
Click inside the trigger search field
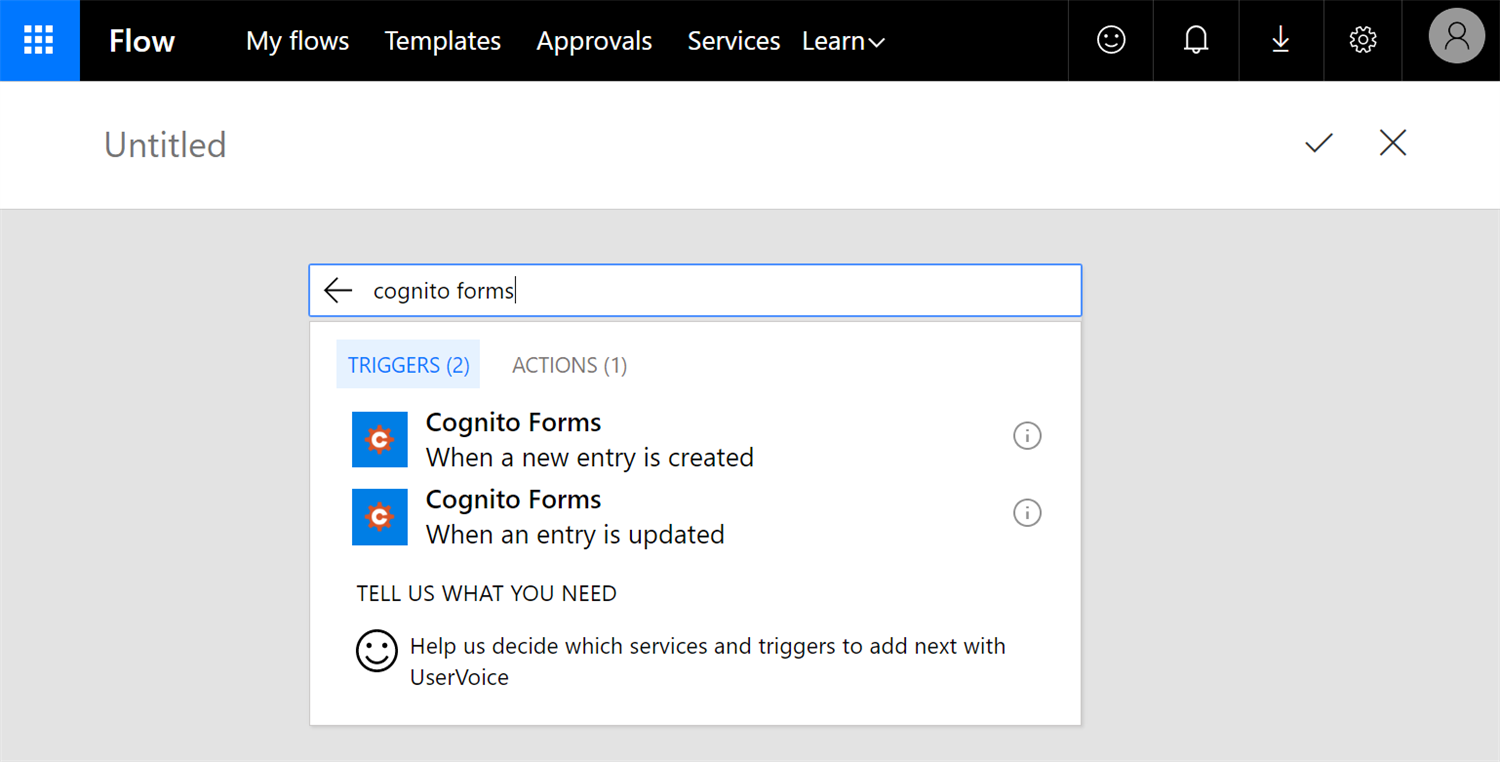[700, 290]
